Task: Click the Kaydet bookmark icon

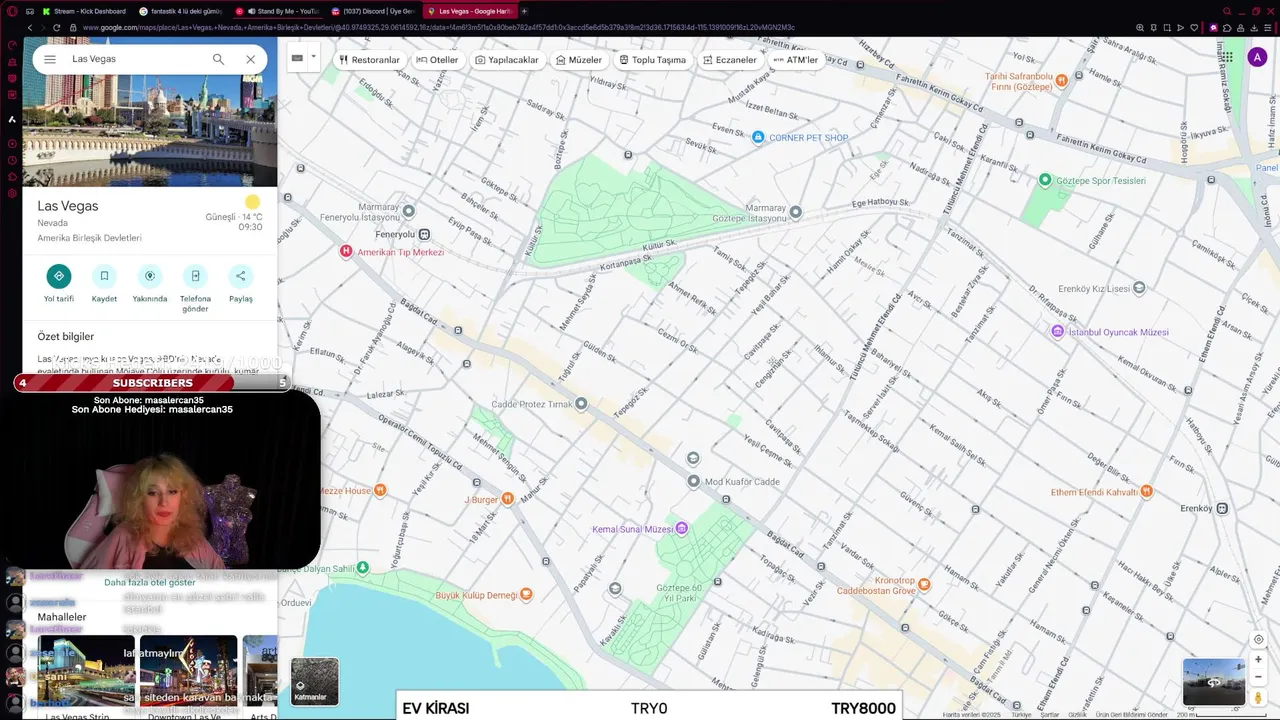Action: 104,276
